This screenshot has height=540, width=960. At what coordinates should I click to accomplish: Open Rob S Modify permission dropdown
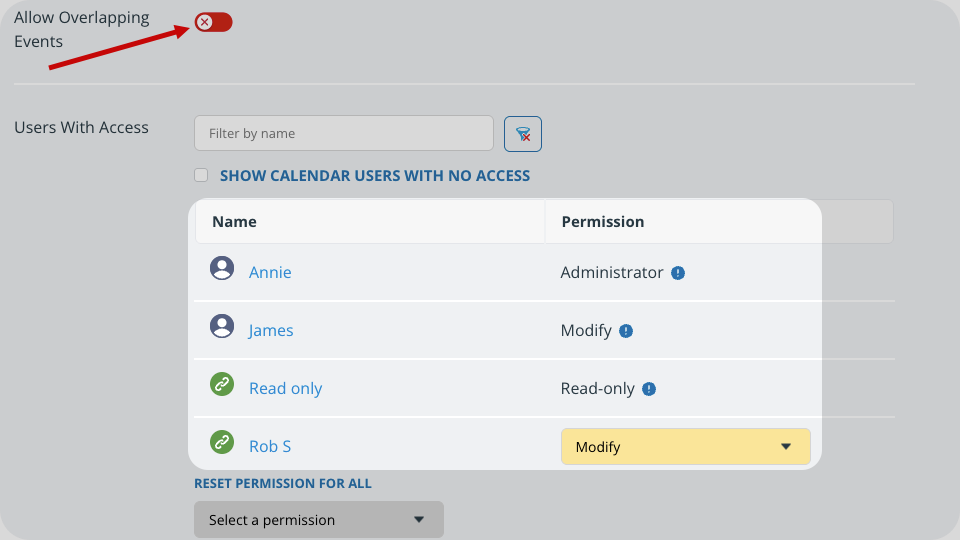click(685, 447)
